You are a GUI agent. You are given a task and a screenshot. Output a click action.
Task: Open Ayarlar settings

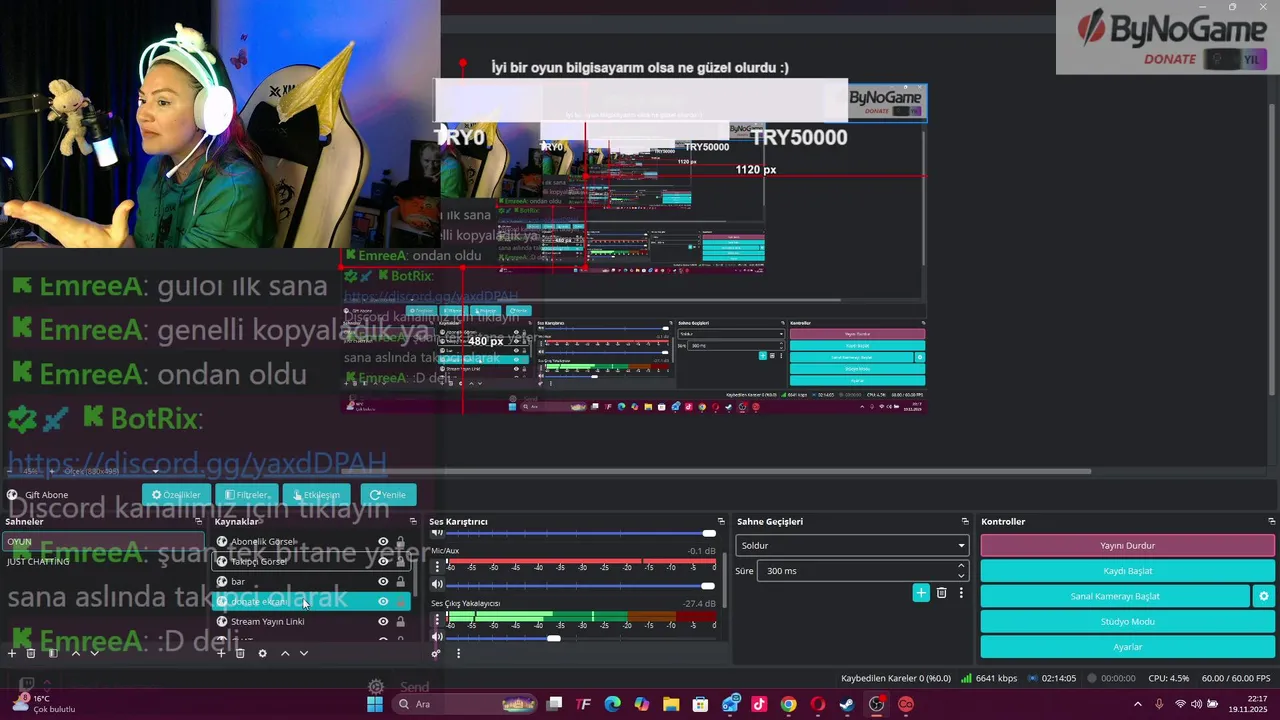coord(1127,647)
